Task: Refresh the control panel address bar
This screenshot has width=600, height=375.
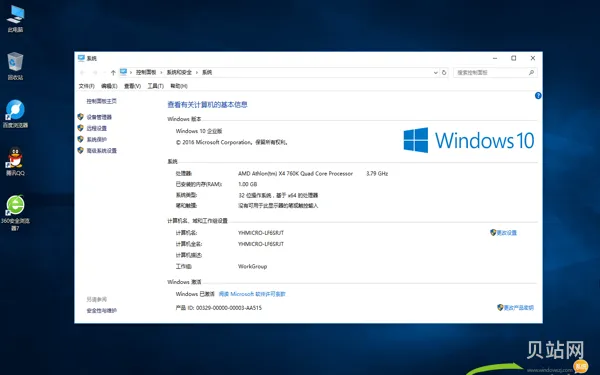Action: click(x=444, y=72)
